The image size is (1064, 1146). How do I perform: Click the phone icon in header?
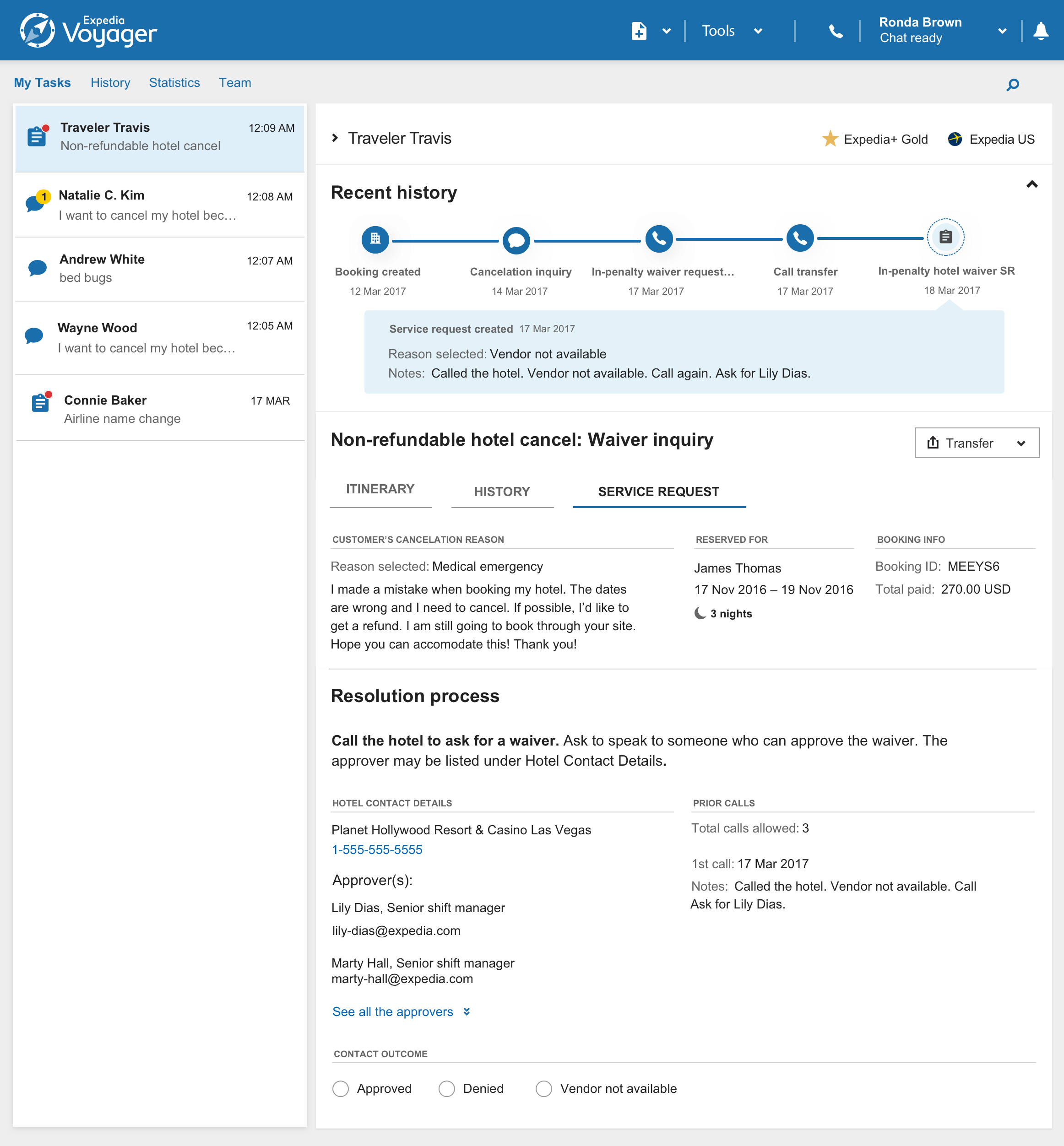click(836, 31)
